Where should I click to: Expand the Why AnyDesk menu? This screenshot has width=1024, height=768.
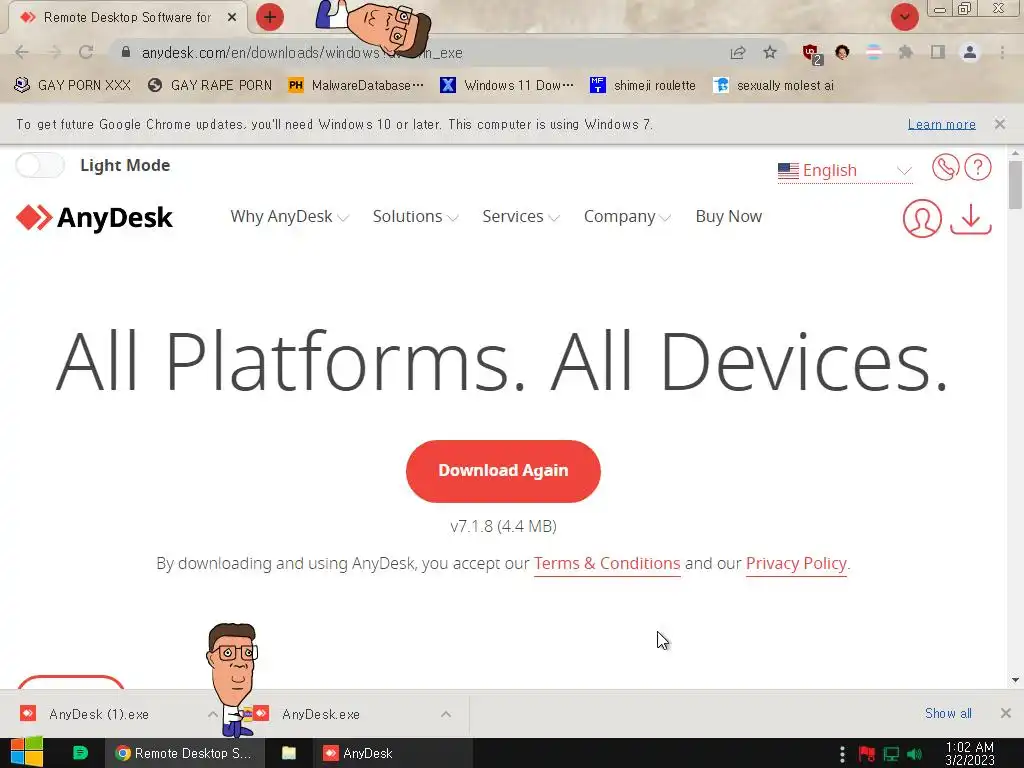click(x=289, y=216)
